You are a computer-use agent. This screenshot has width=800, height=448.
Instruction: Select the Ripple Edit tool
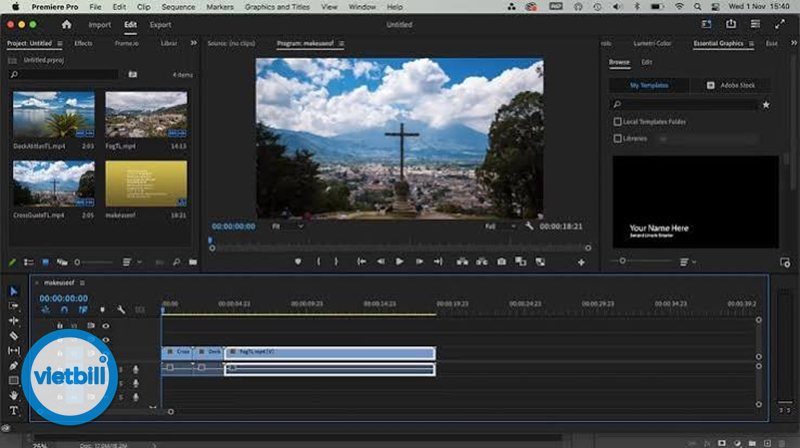(x=14, y=320)
